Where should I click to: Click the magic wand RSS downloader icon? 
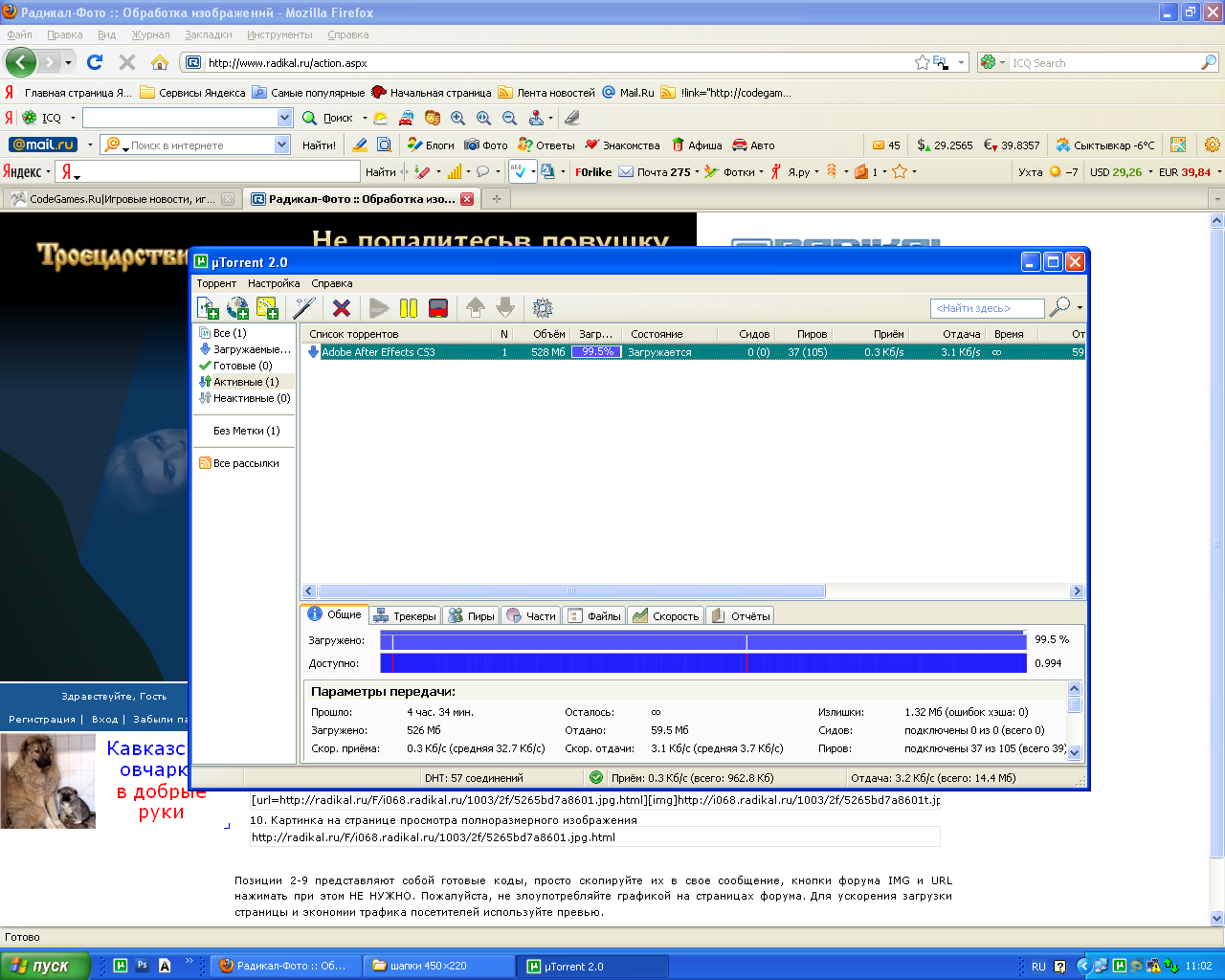pyautogui.click(x=304, y=308)
